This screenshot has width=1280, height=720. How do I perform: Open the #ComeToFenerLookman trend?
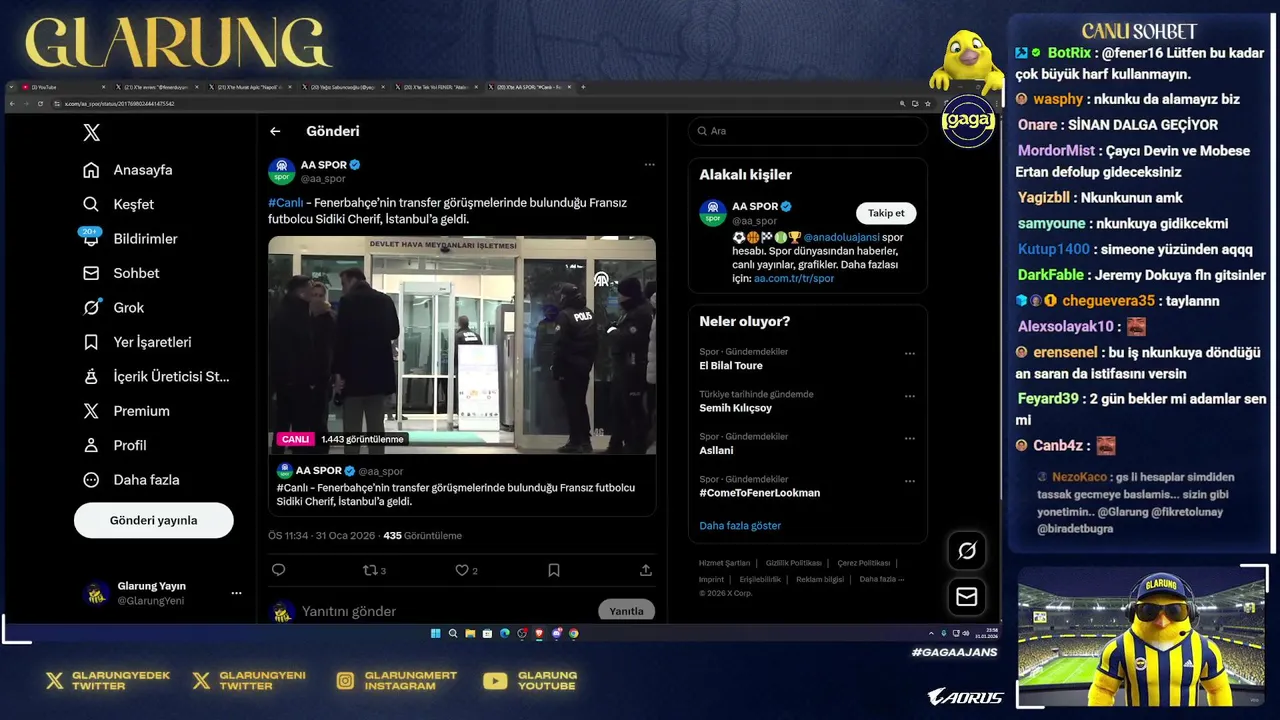click(760, 493)
